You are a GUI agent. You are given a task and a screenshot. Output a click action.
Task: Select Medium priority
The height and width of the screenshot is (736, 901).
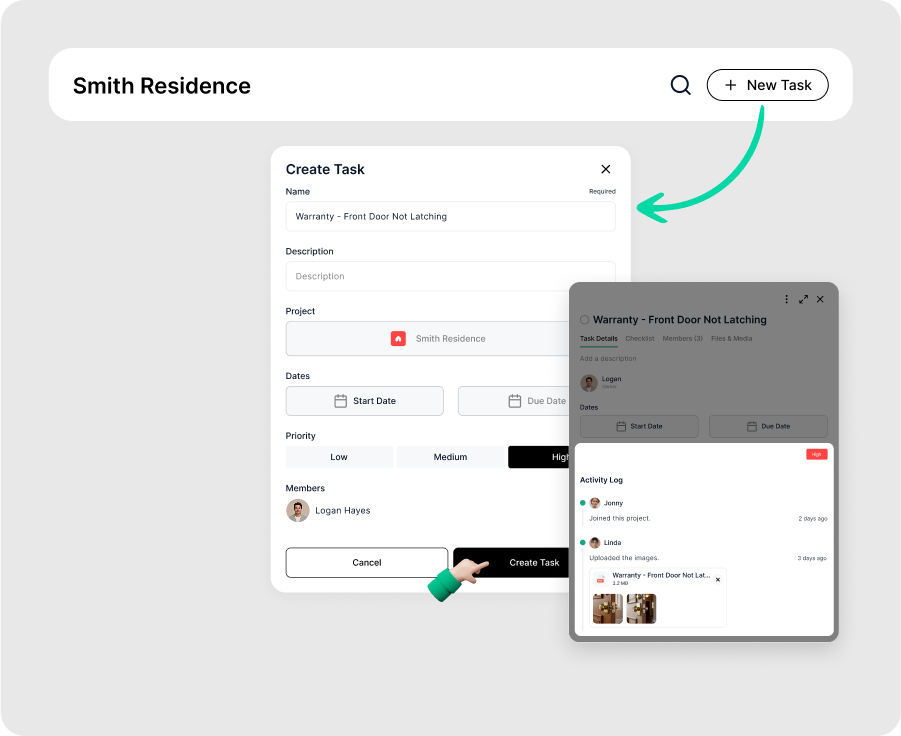coord(450,457)
